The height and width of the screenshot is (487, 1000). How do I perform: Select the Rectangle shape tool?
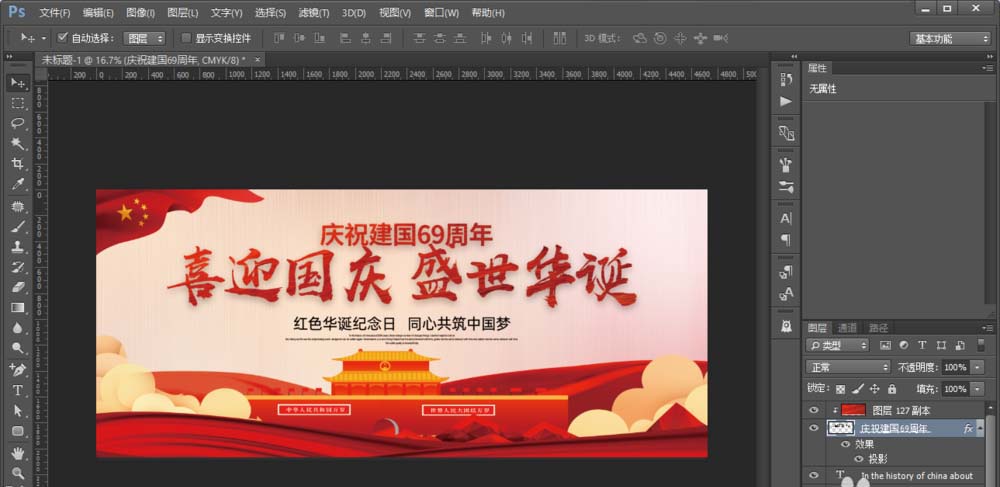18,431
